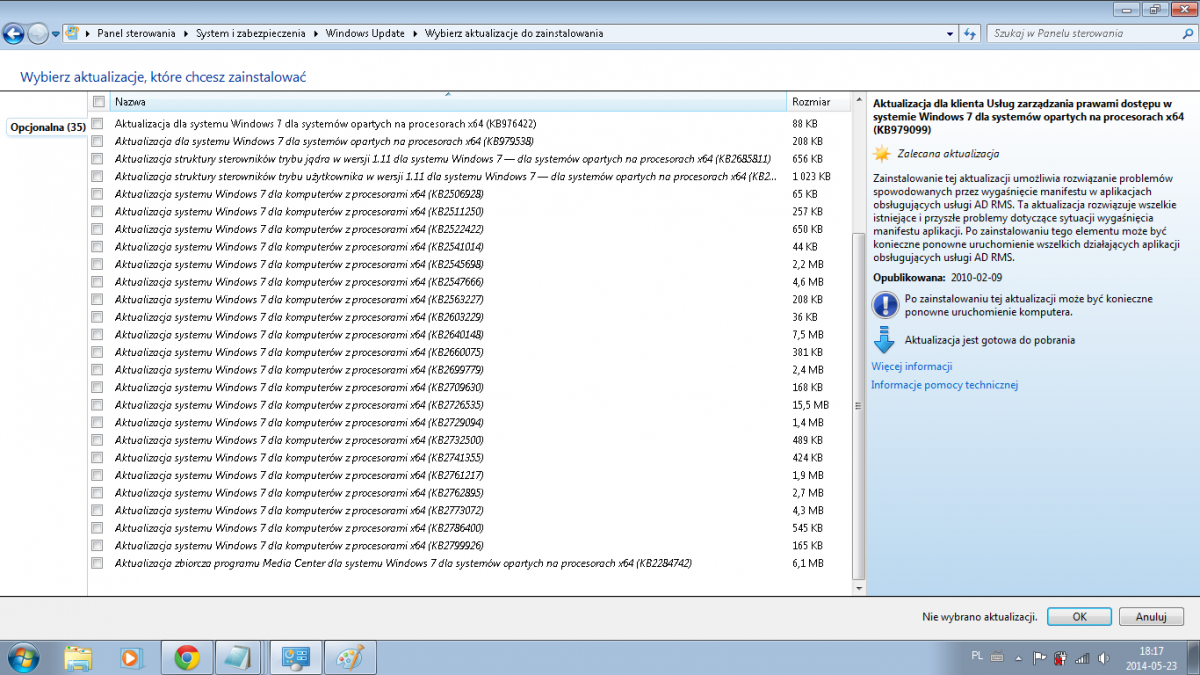The image size is (1200, 675).
Task: Open the volume speaker icon in the tray
Action: coord(1102,657)
